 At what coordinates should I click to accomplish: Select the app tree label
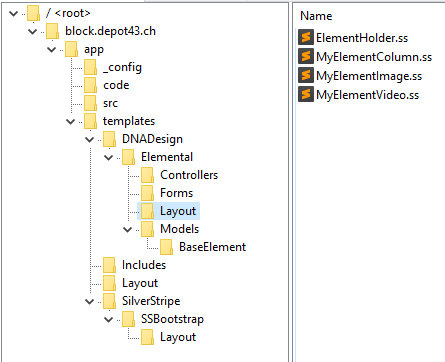click(94, 50)
